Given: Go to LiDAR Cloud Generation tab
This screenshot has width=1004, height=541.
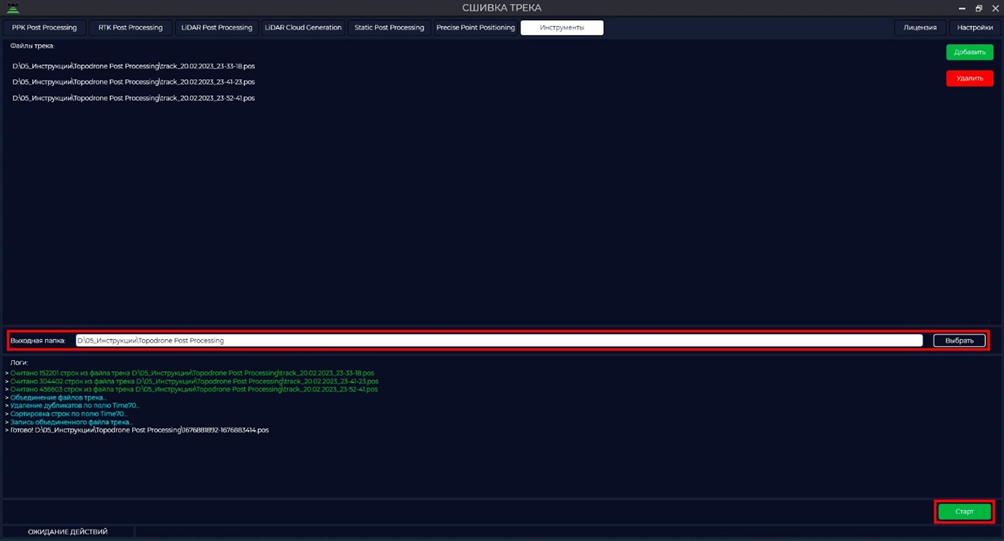Looking at the screenshot, I should 303,28.
